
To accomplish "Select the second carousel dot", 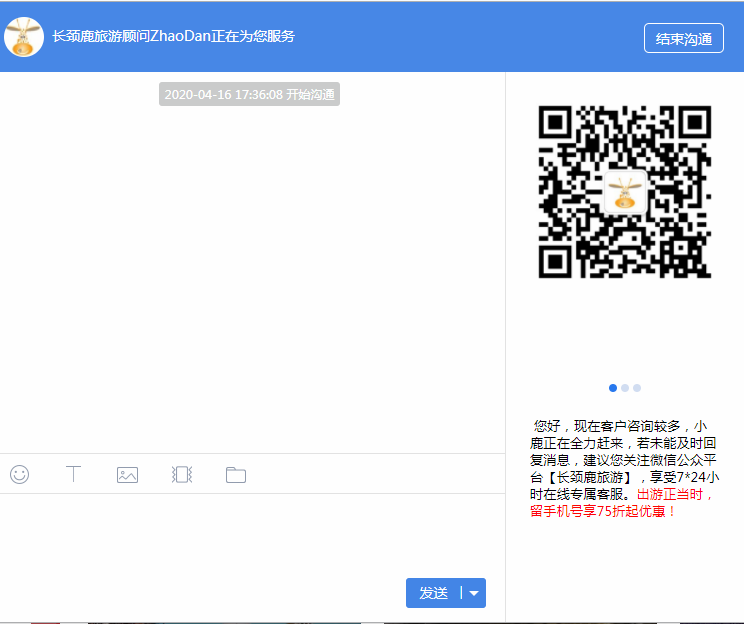I will 625,388.
